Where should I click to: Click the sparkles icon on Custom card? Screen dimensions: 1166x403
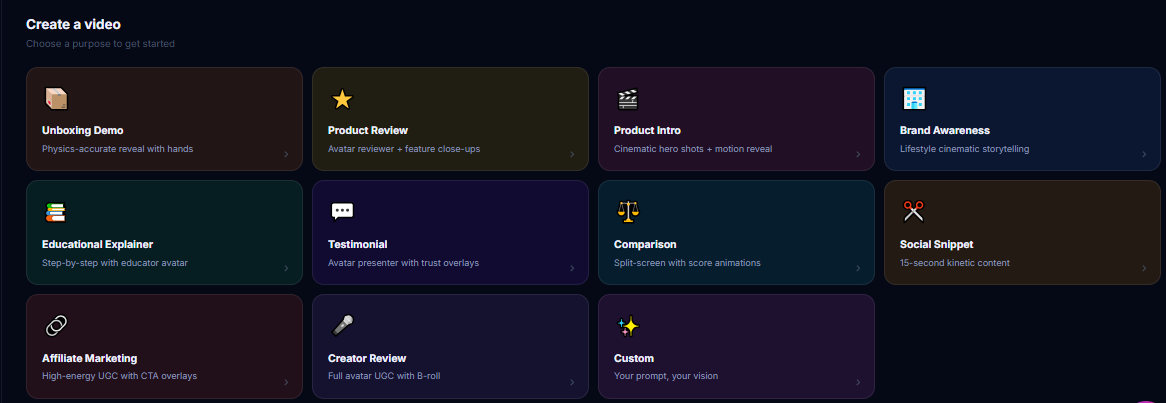[628, 325]
